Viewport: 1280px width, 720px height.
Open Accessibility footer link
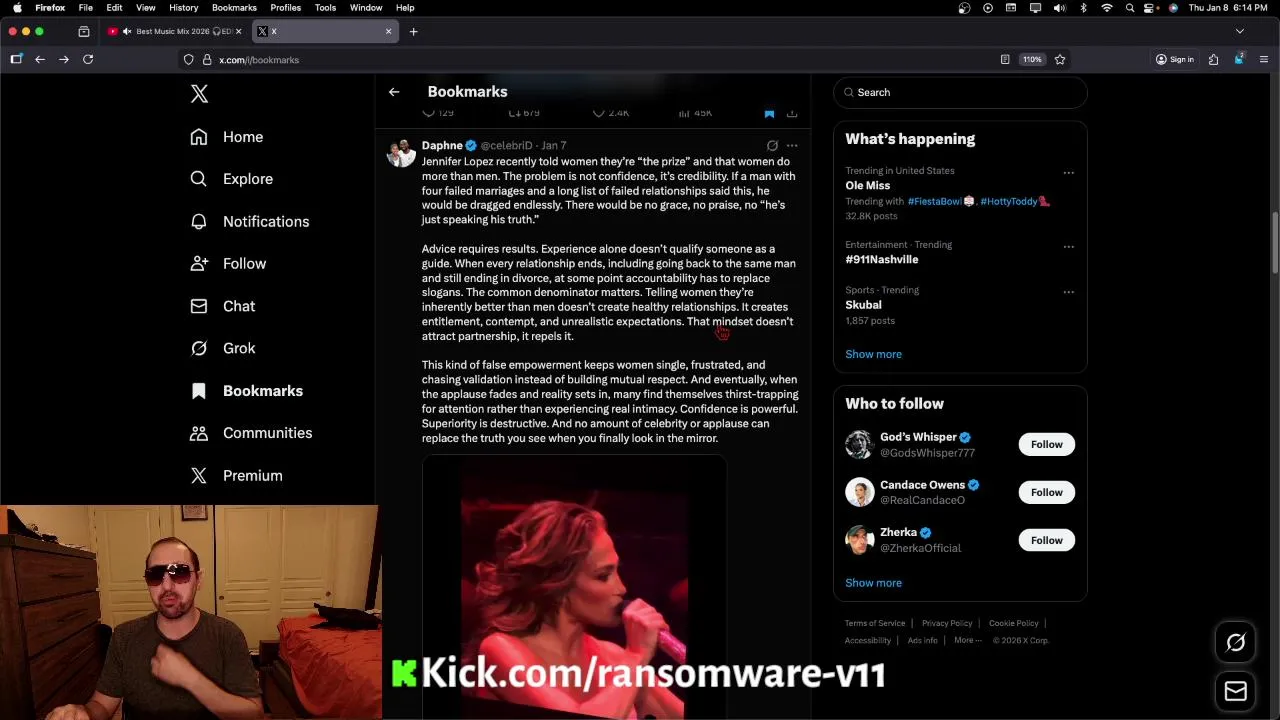tap(868, 640)
